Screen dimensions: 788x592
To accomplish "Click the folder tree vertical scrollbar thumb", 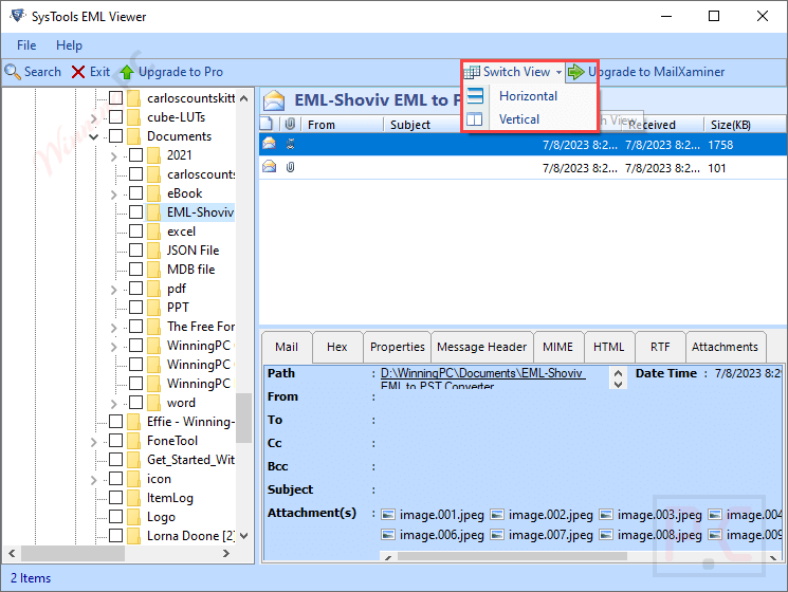I will click(244, 418).
